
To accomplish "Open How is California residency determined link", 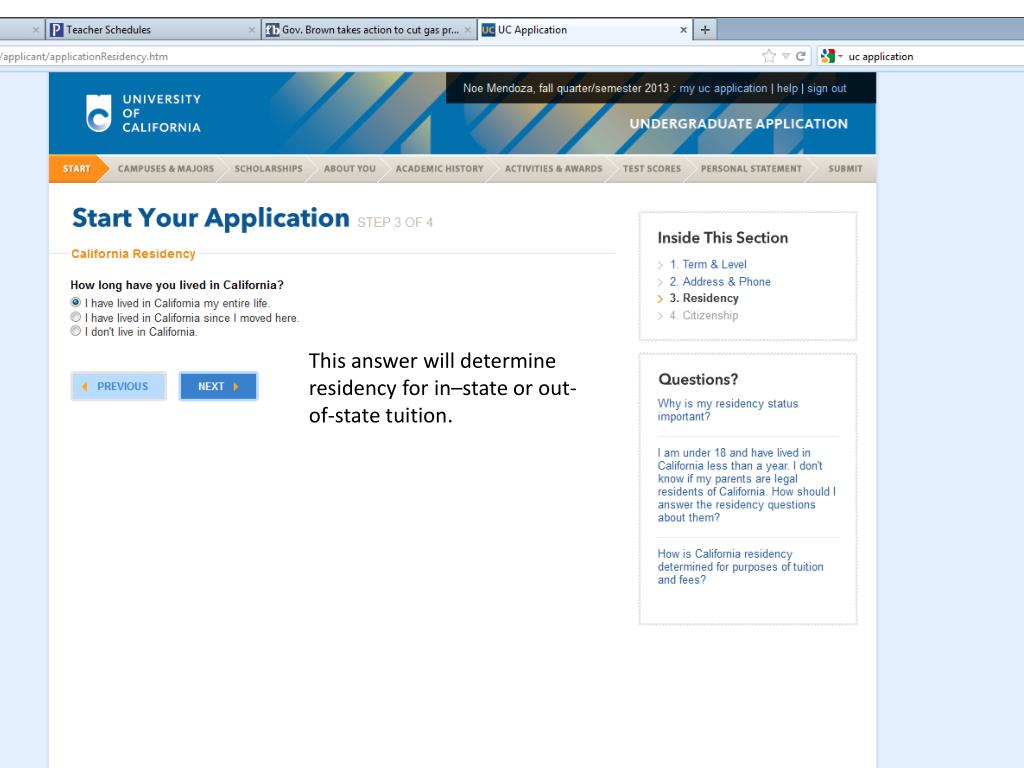I will click(741, 567).
